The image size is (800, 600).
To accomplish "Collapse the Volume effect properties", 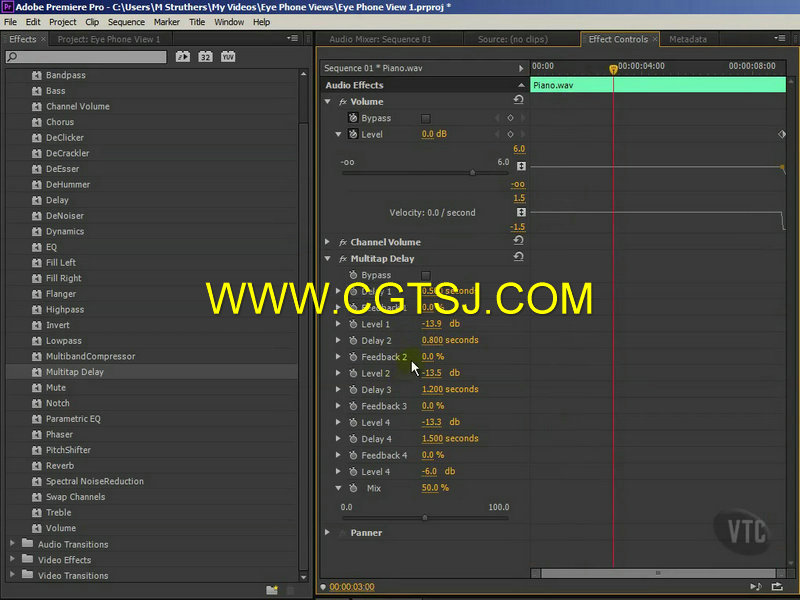I will pyautogui.click(x=328, y=102).
